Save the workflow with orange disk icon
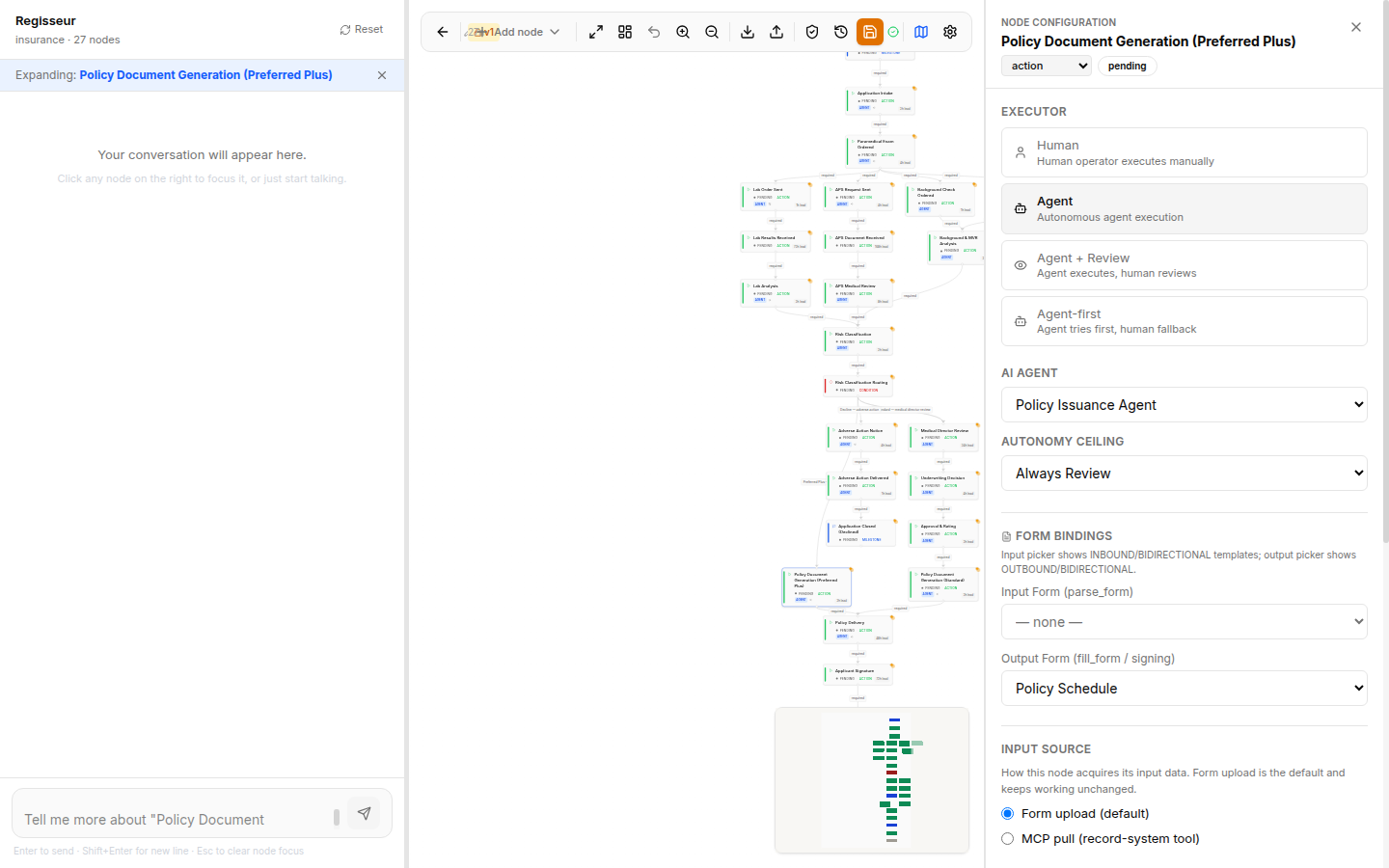The image size is (1389, 868). pos(870,32)
